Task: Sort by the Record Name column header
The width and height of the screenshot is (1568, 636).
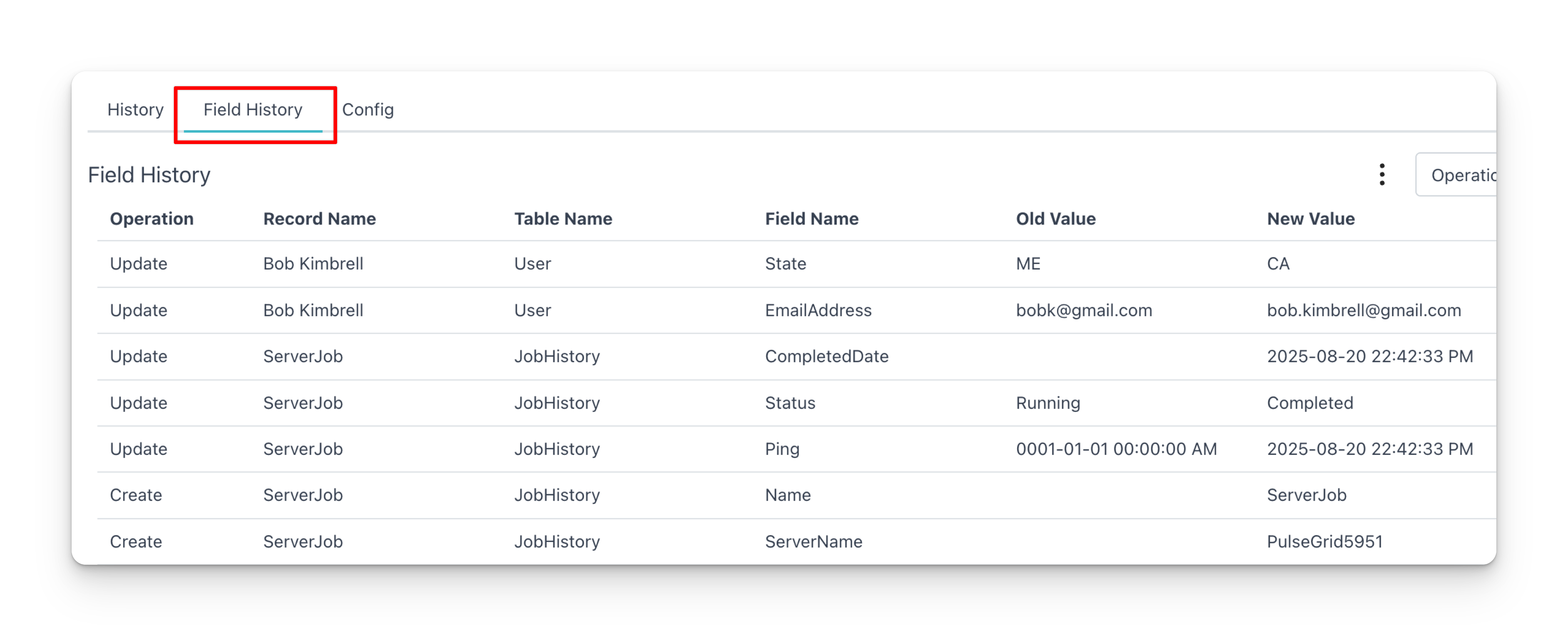Action: [x=320, y=219]
